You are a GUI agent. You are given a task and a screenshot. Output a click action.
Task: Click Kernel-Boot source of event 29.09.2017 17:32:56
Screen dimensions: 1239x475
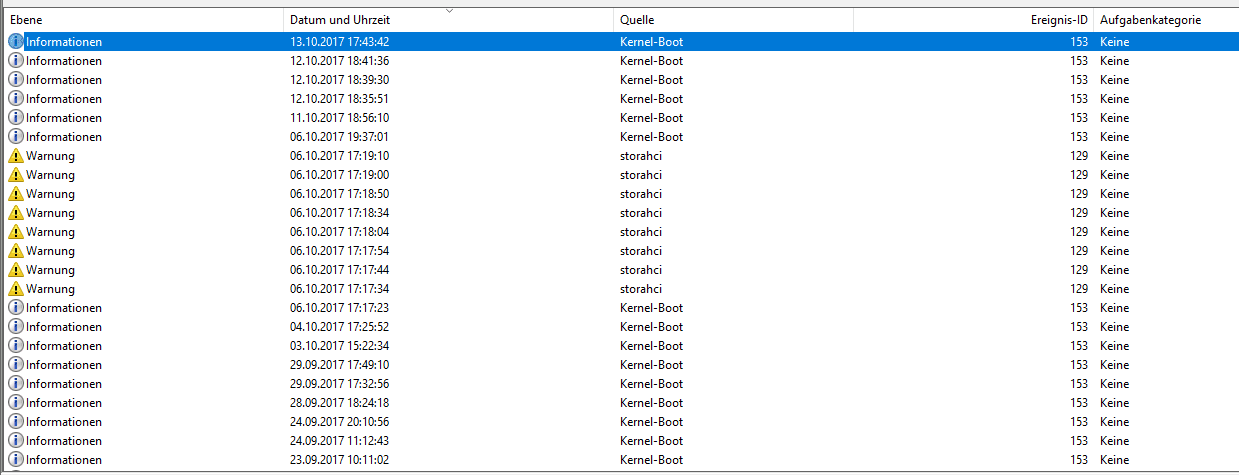pos(651,384)
